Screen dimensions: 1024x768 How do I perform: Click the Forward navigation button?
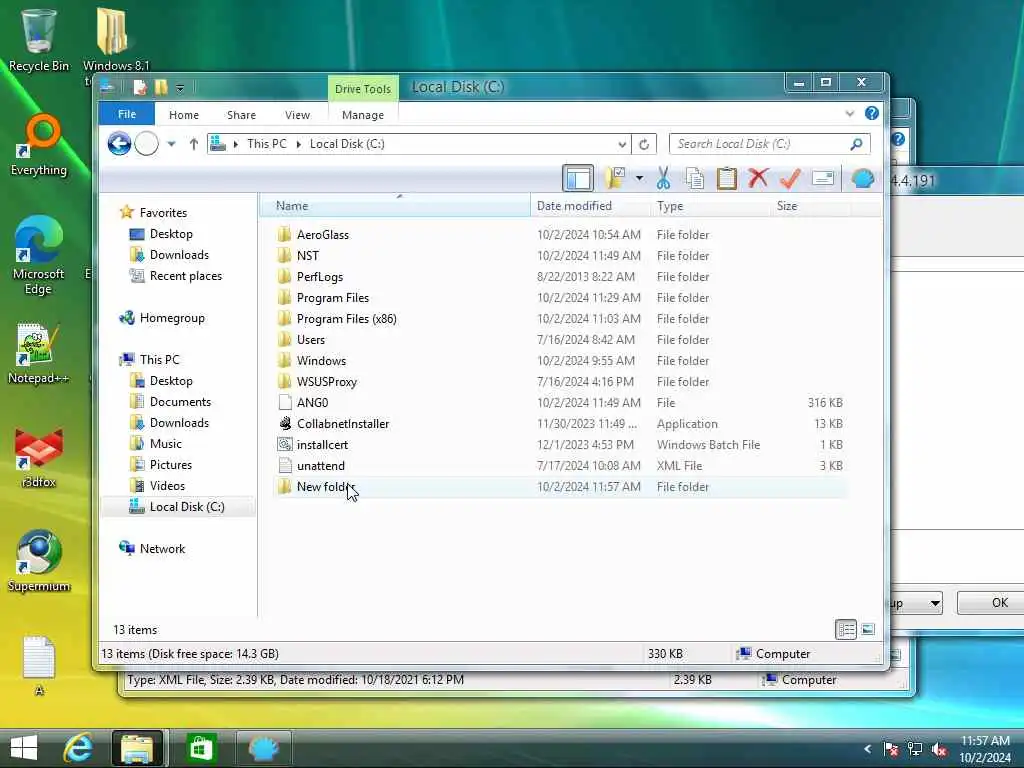(146, 144)
